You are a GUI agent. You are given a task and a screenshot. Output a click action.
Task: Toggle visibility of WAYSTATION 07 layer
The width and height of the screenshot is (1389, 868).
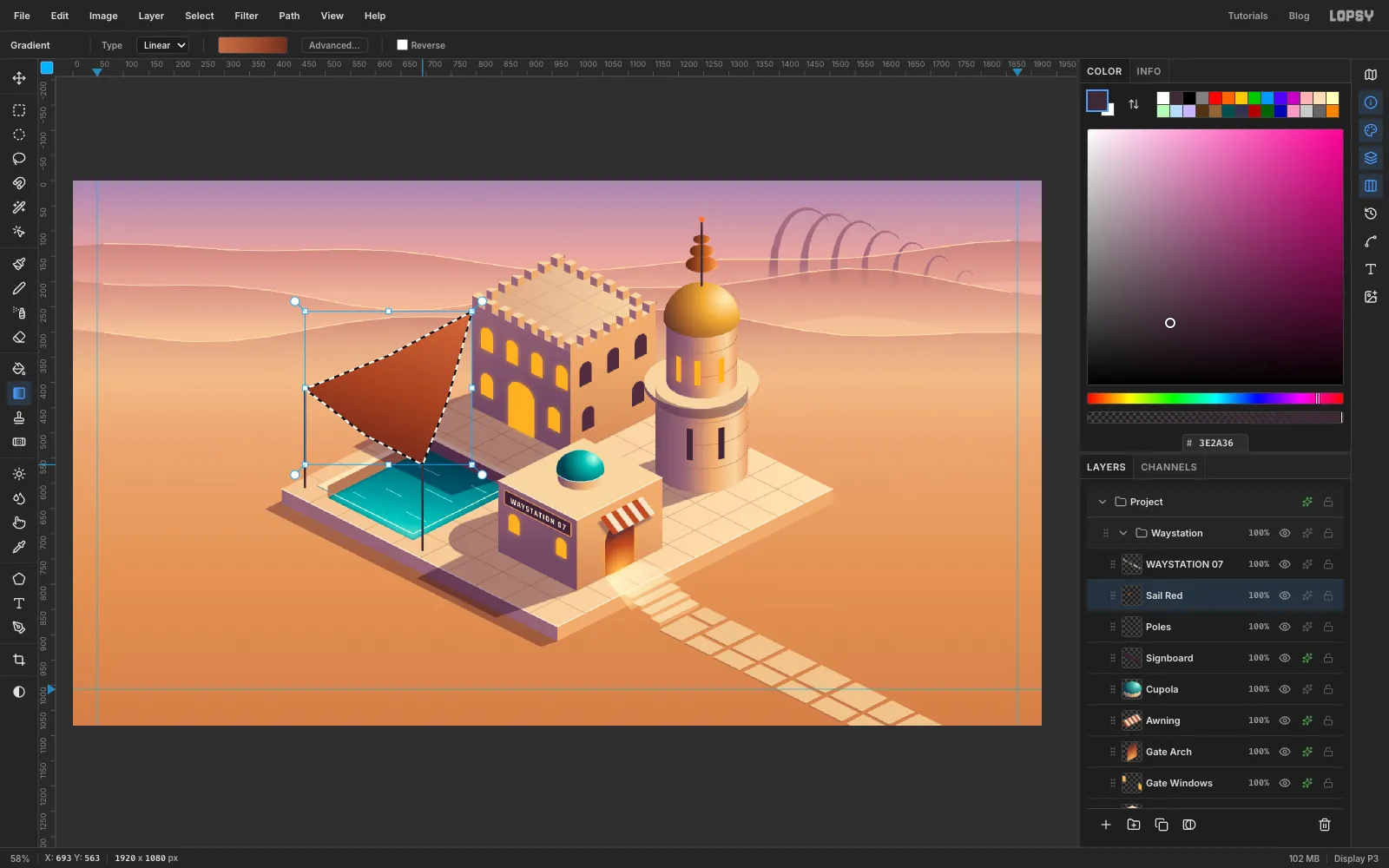tap(1285, 564)
